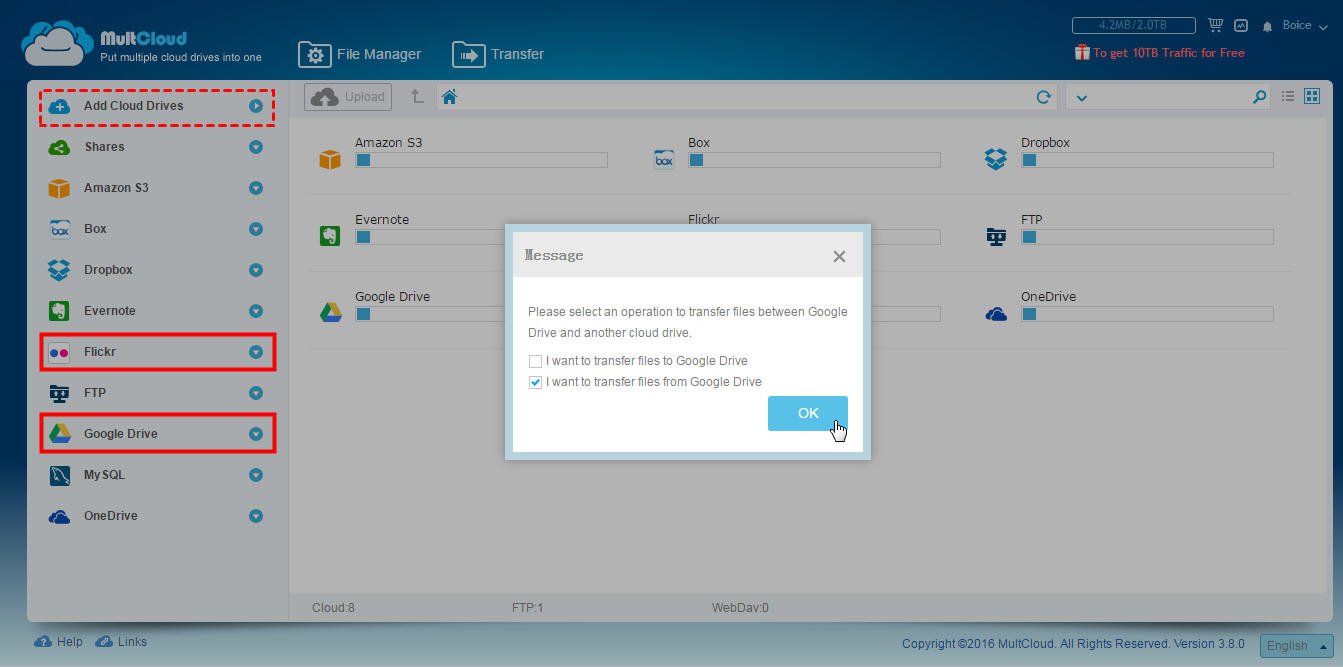Click the Upload button

(348, 97)
